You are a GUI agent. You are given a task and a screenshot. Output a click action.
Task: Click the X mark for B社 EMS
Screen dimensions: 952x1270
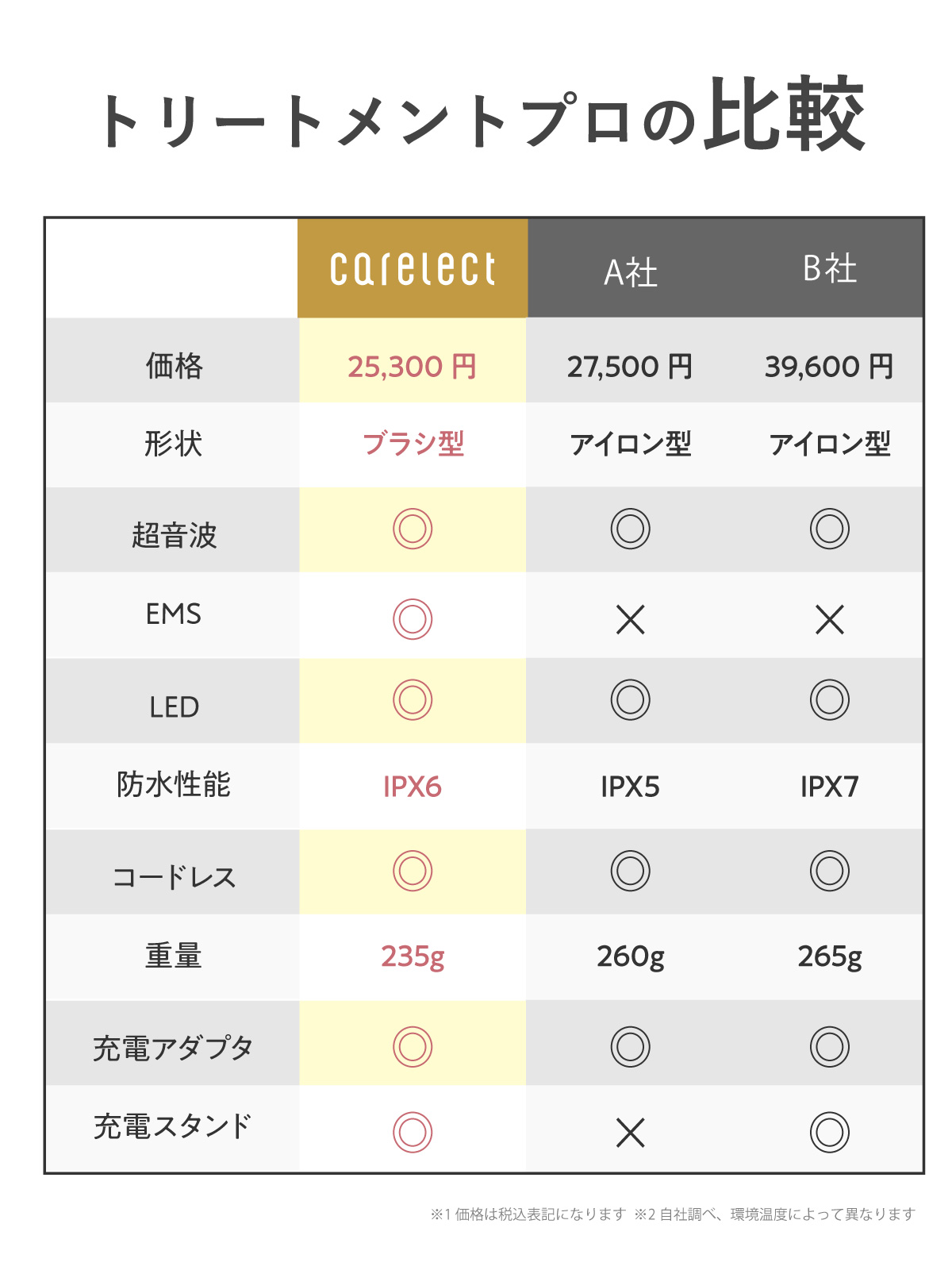[x=830, y=620]
